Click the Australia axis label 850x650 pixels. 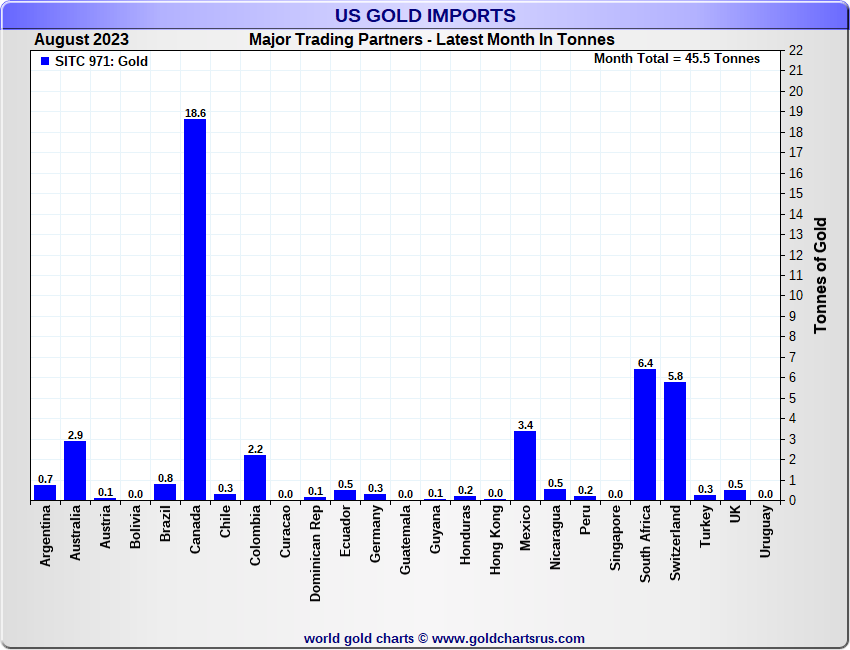[x=75, y=533]
